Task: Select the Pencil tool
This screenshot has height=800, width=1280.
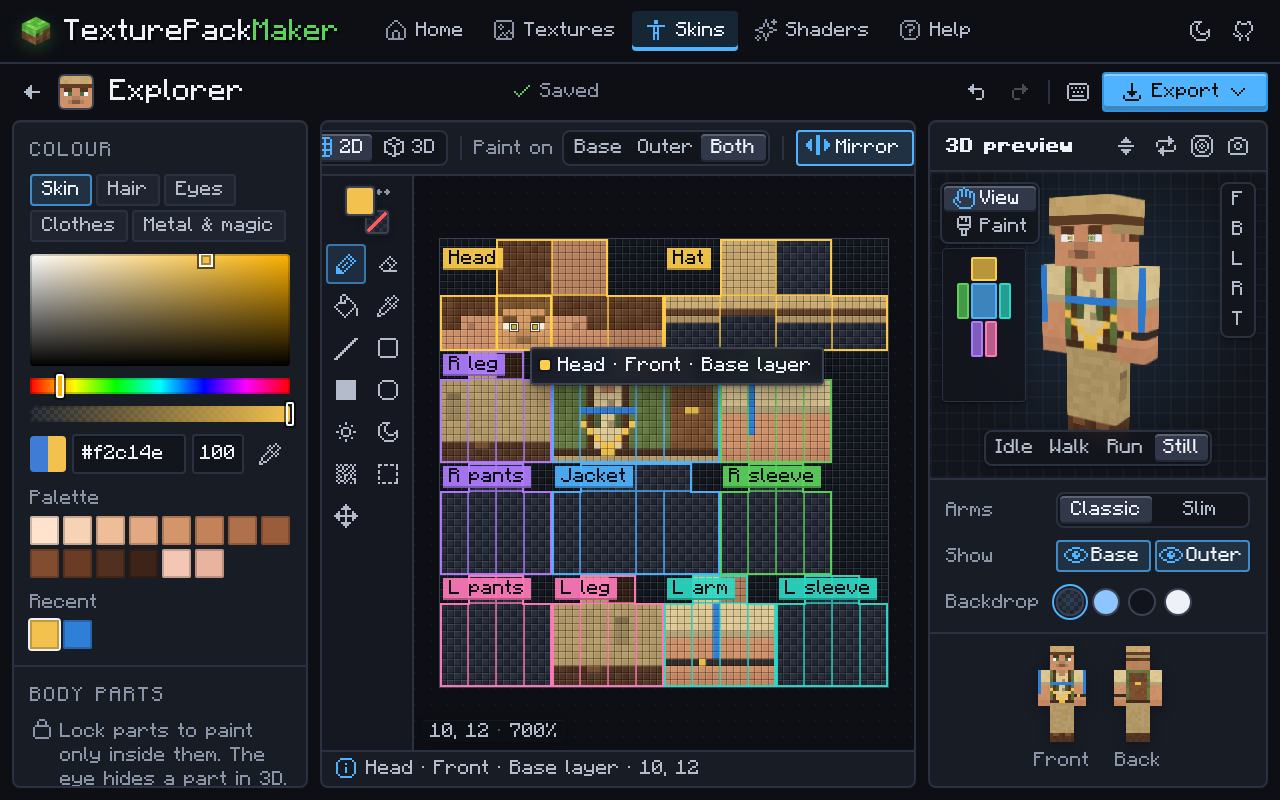Action: coord(346,264)
